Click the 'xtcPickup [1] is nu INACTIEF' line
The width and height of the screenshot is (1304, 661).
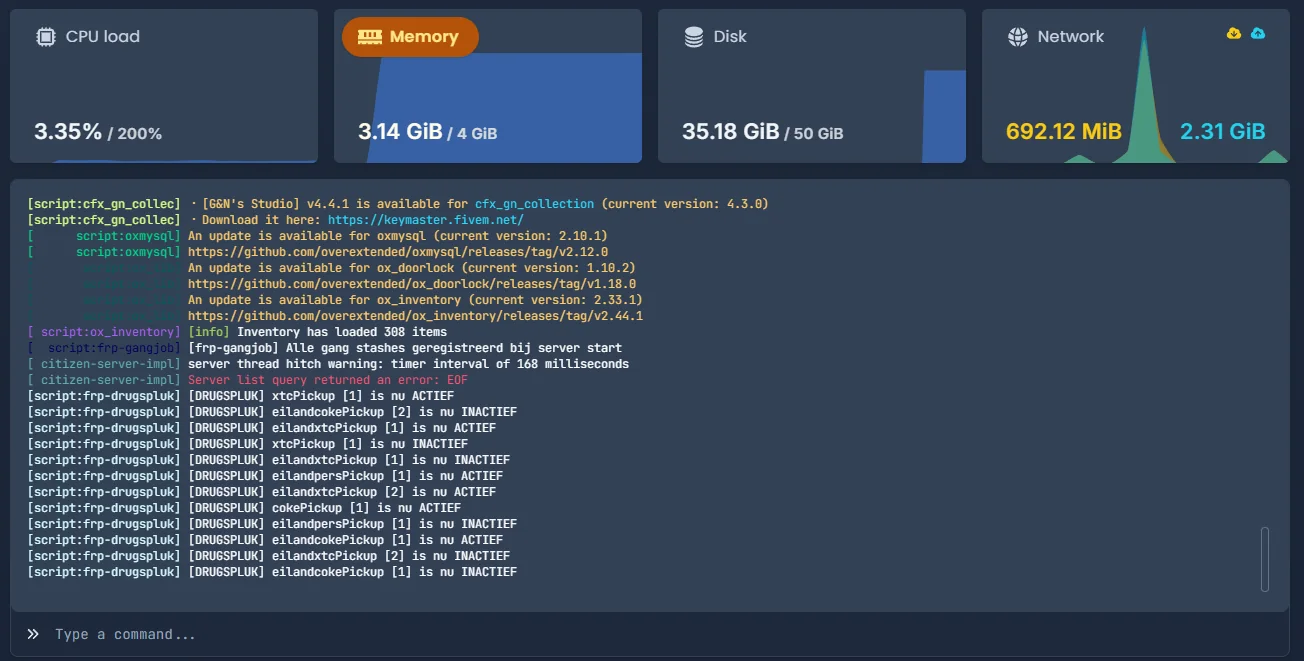328,444
